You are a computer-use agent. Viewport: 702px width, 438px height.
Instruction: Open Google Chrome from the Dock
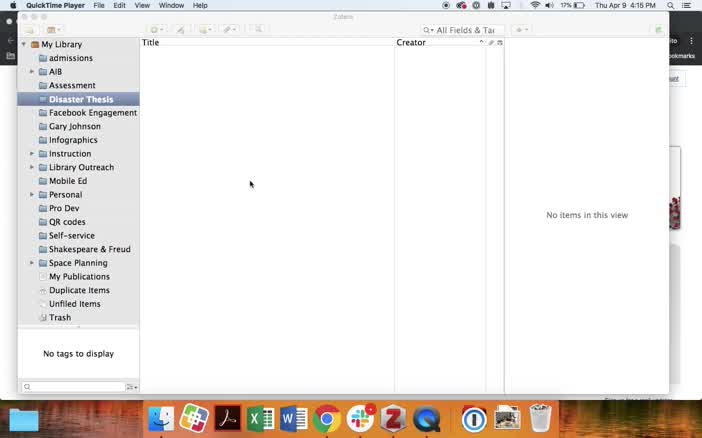click(x=327, y=419)
